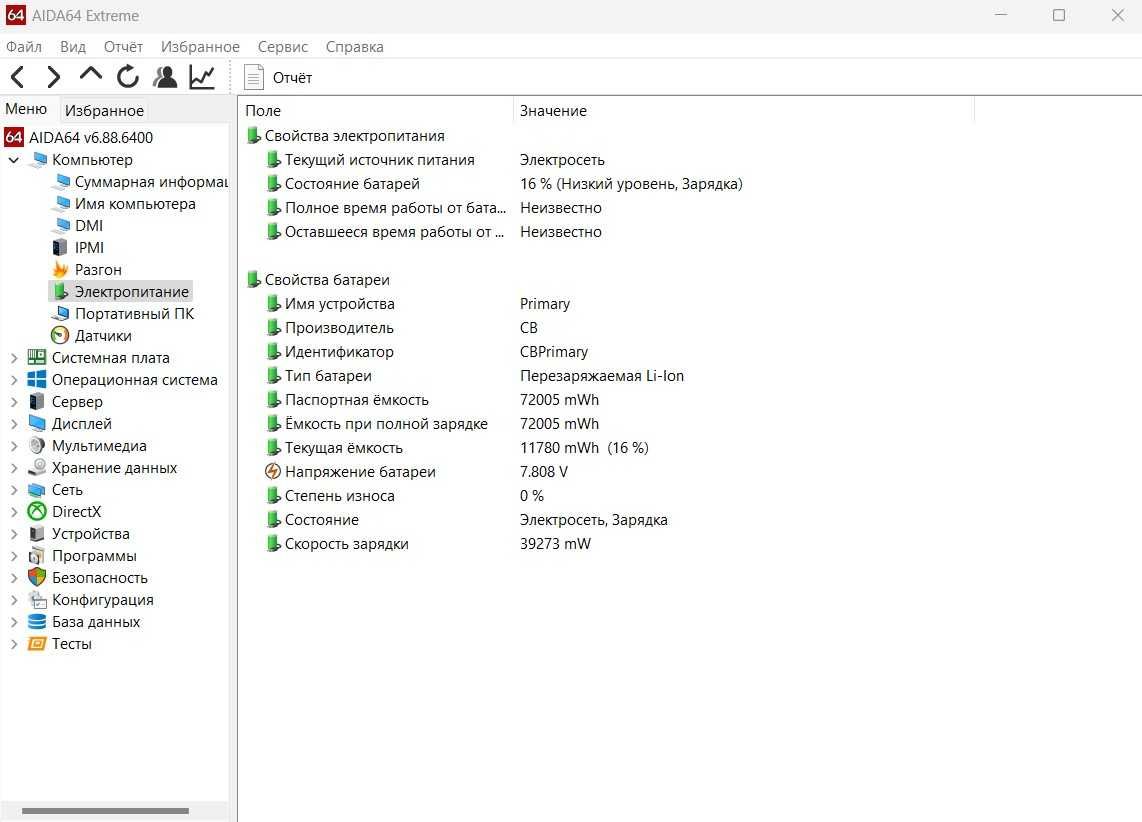Select DMI item in tree

[x=89, y=226]
